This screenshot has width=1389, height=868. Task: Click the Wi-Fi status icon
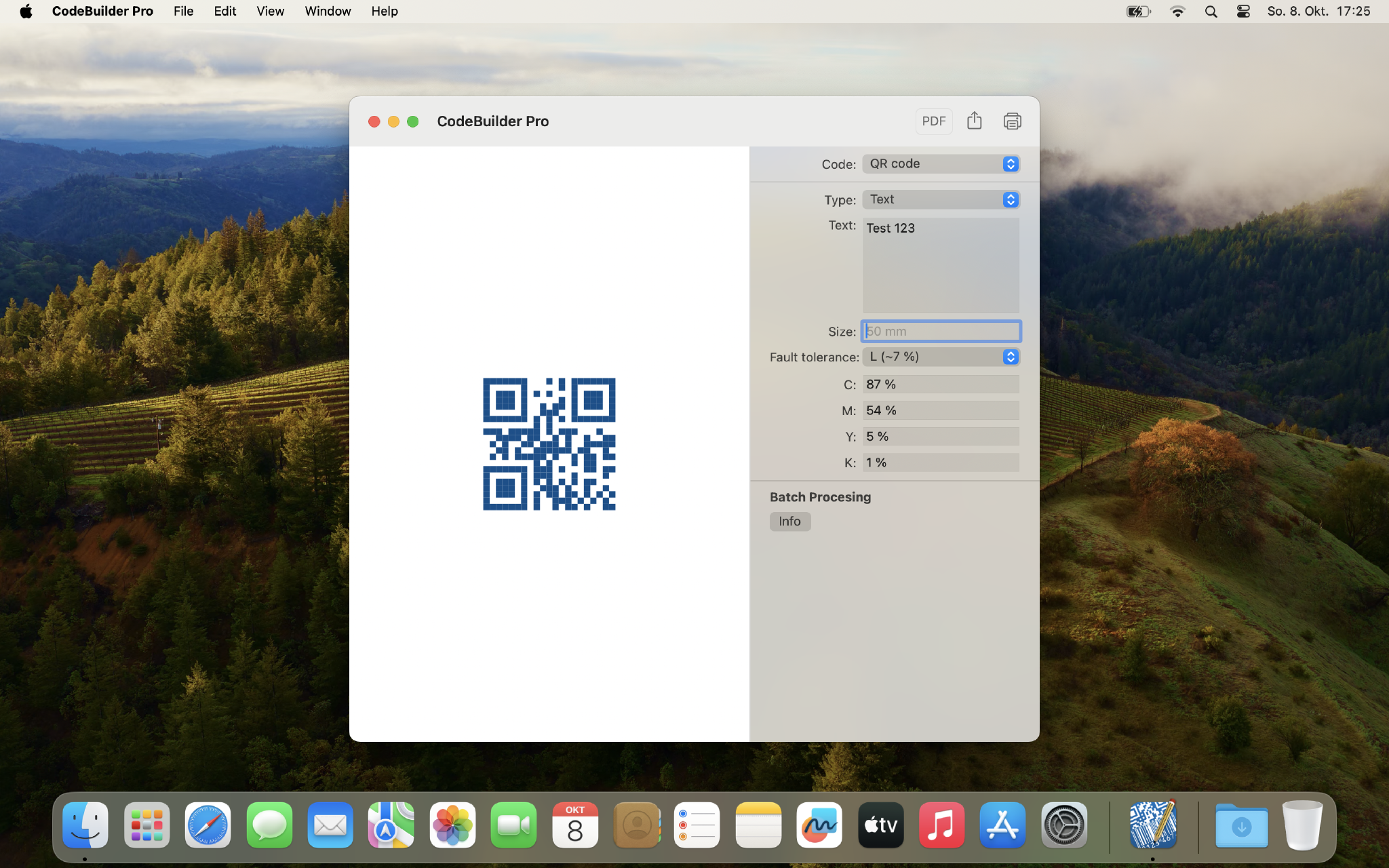1177,12
